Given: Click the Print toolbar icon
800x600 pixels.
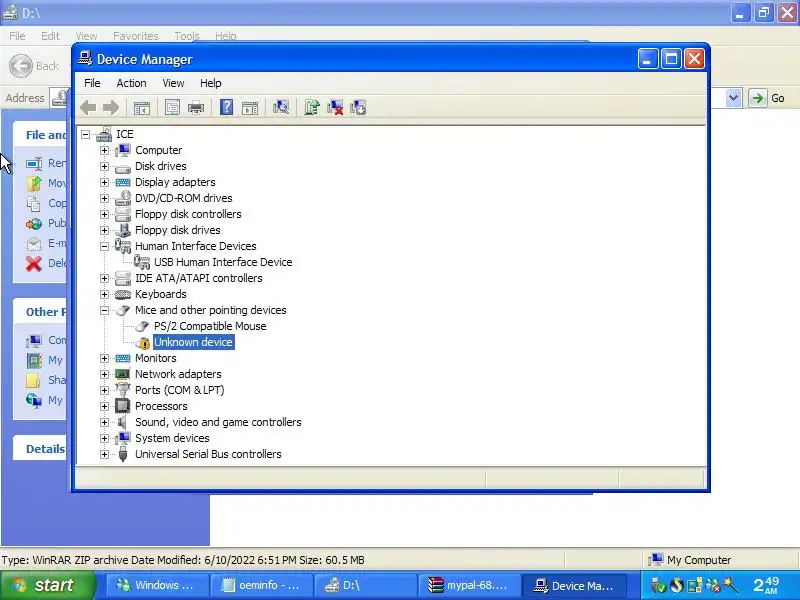Looking at the screenshot, I should pyautogui.click(x=196, y=108).
